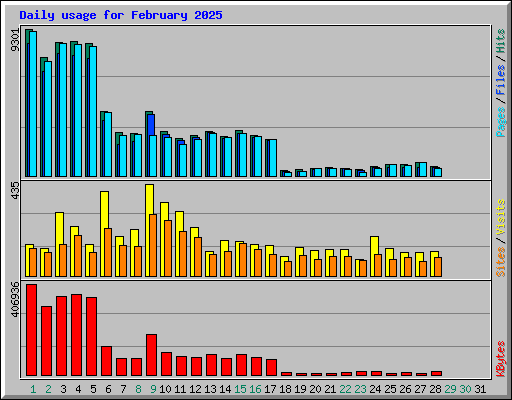Click day 13 on the x-axis

[210, 389]
